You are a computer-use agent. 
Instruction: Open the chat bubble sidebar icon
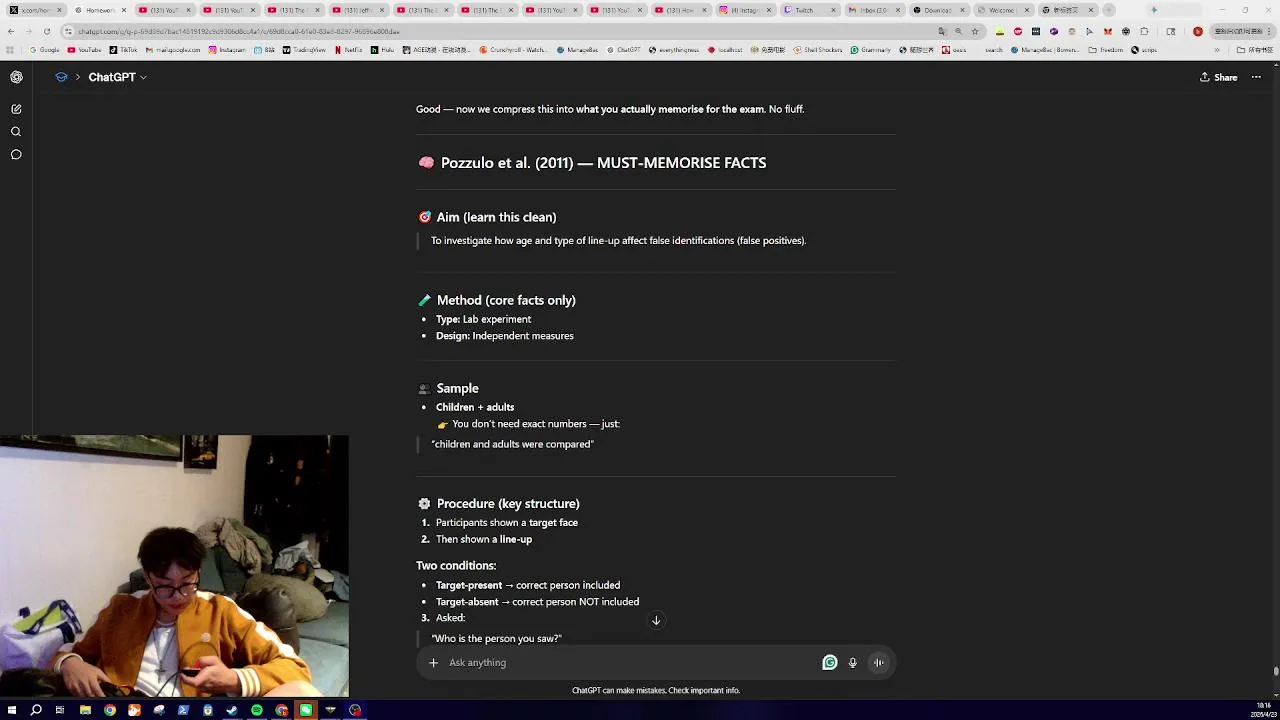point(16,155)
